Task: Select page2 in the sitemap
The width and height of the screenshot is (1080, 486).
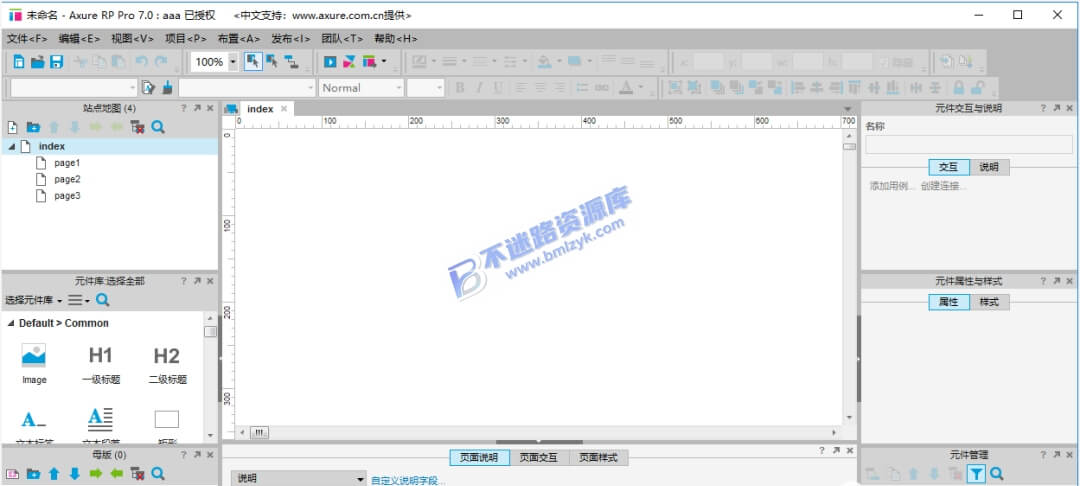Action: click(x=68, y=180)
